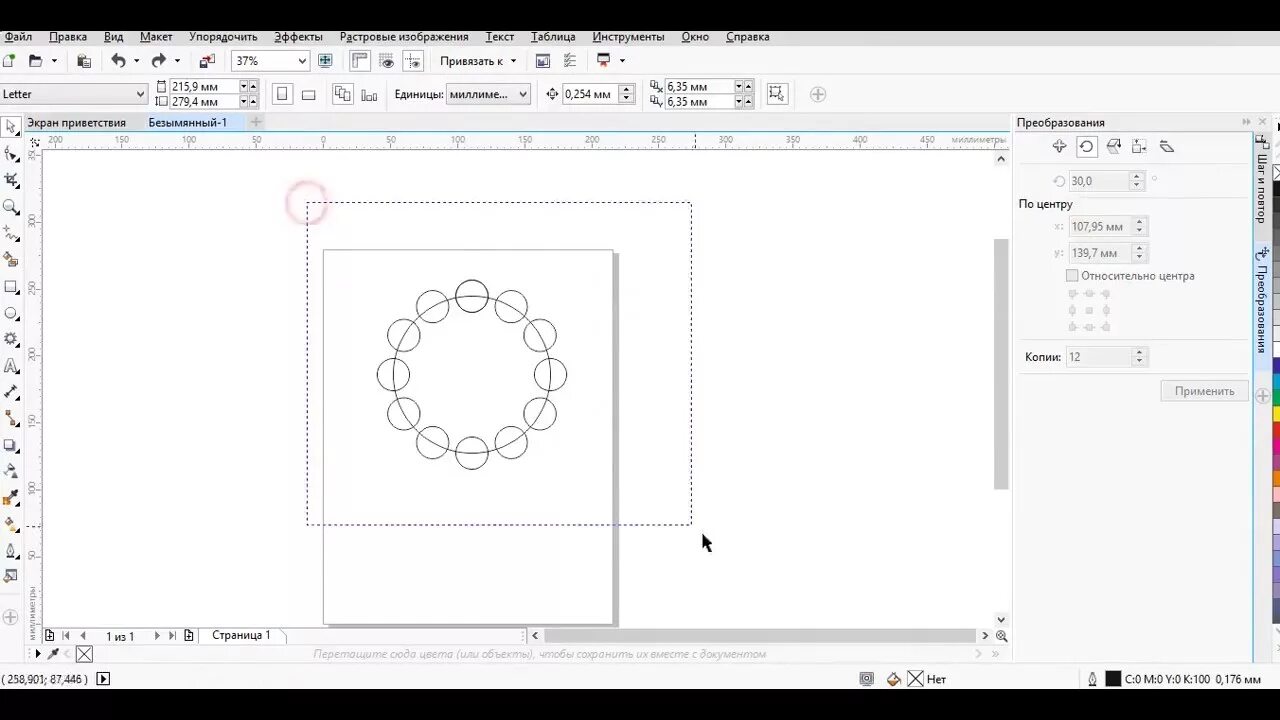Select the Connector line tool
Image resolution: width=1280 pixels, height=720 pixels.
(11, 419)
